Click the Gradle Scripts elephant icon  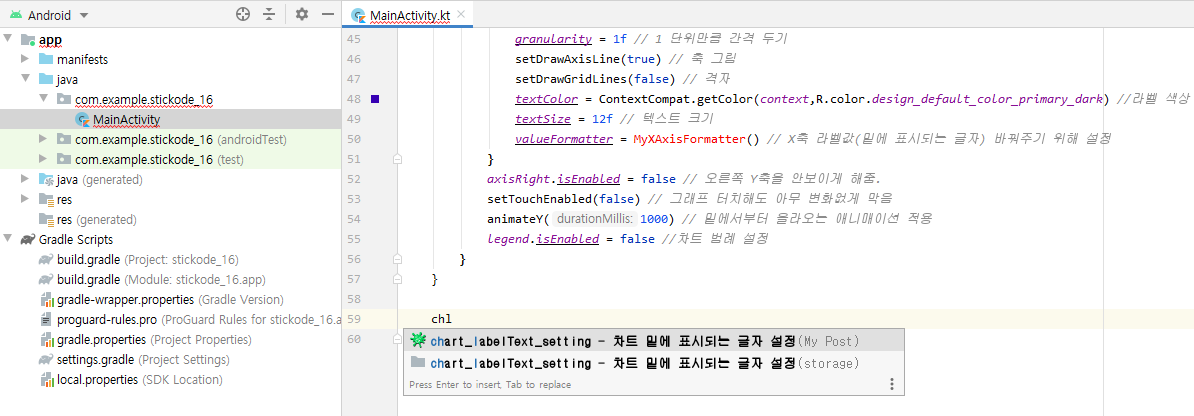click(x=27, y=239)
